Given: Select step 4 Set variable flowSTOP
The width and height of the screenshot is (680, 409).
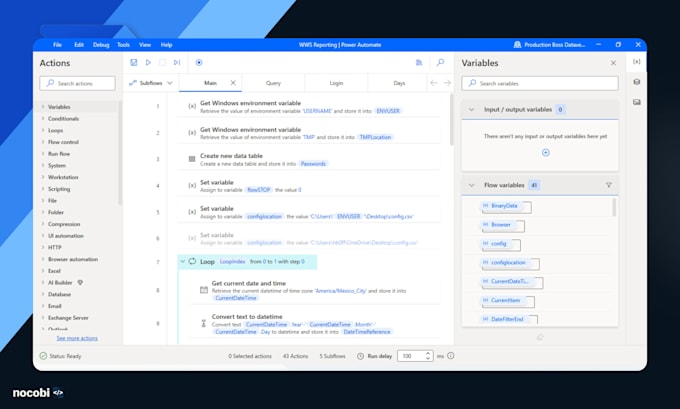Looking at the screenshot, I should [x=309, y=186].
